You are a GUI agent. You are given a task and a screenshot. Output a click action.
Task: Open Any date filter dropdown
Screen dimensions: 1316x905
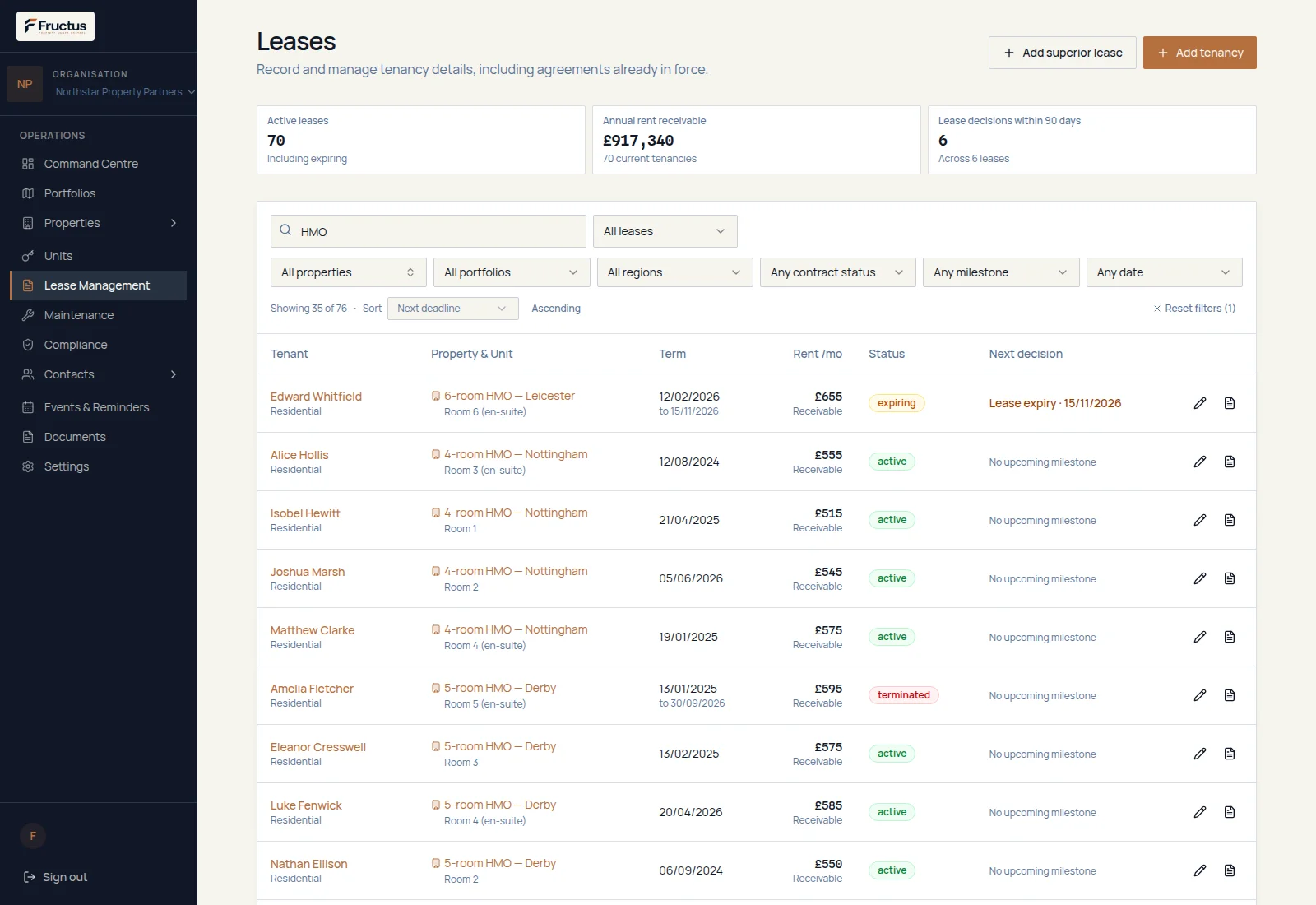pyautogui.click(x=1164, y=272)
